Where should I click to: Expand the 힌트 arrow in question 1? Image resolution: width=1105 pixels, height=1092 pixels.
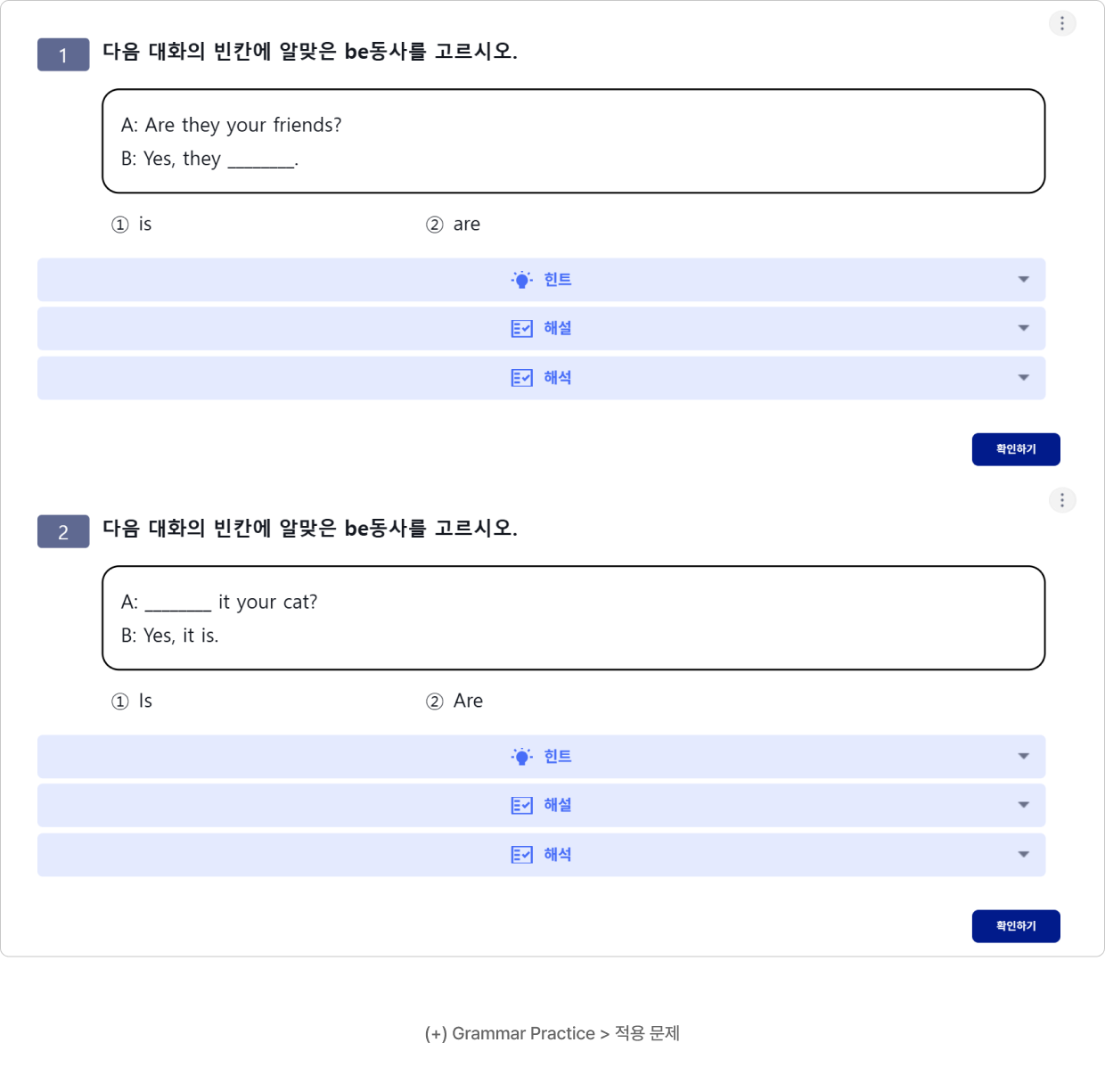pos(1024,280)
